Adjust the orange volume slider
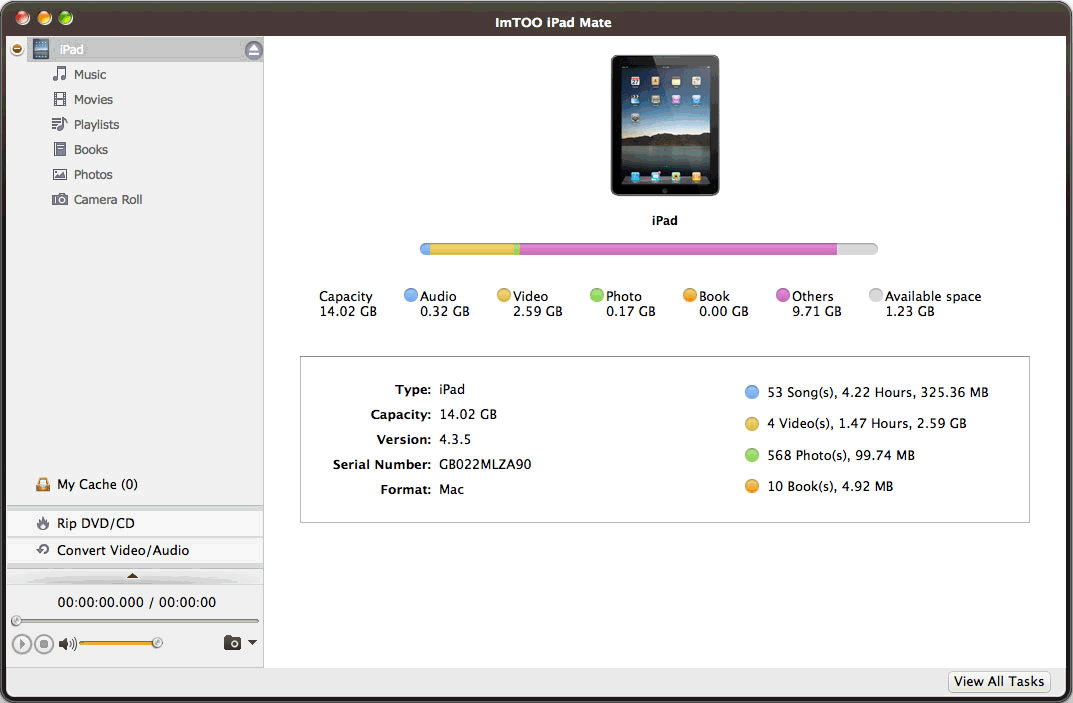This screenshot has height=703, width=1073. coord(120,643)
